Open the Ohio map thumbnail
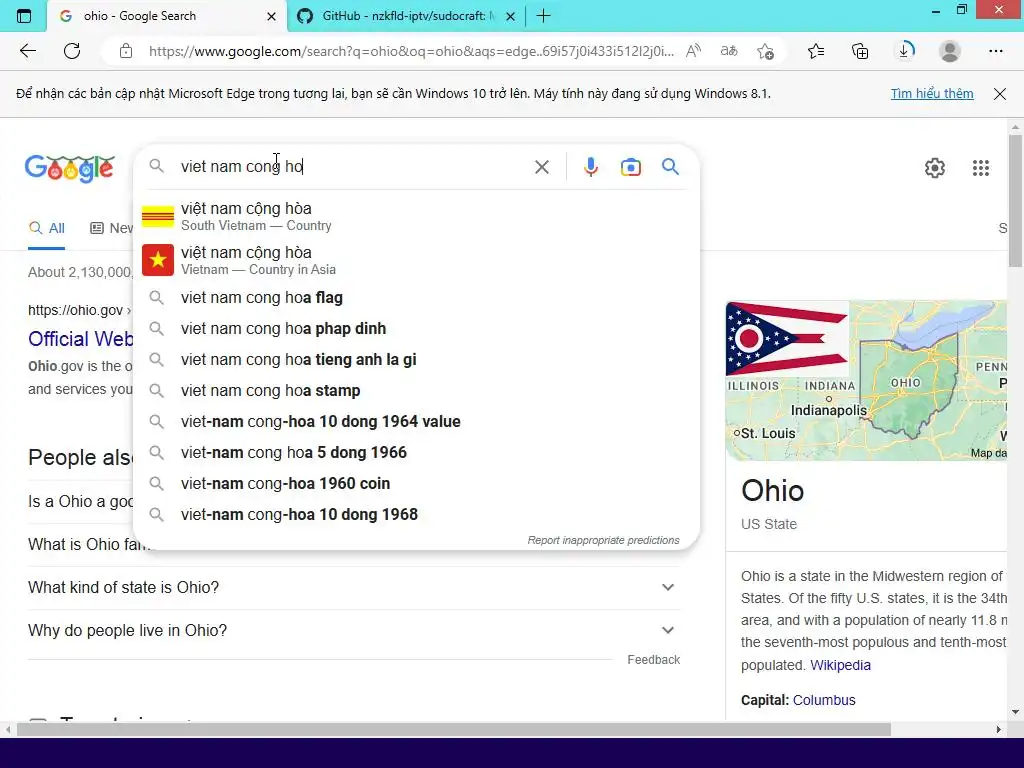Screen dimensions: 1024x768 tap(928, 380)
